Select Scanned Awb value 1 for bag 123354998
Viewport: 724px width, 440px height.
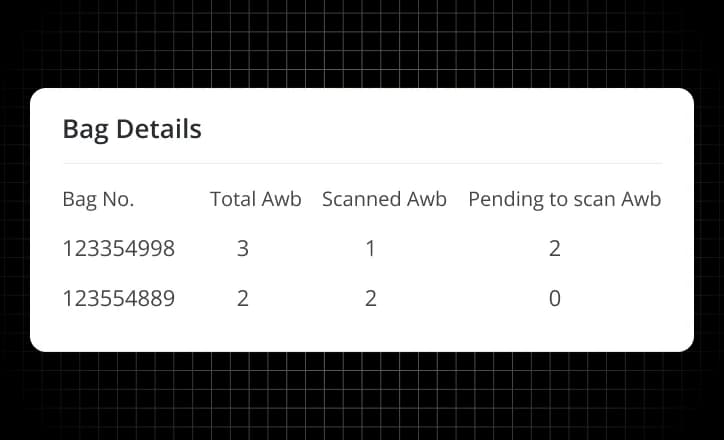[x=370, y=249]
